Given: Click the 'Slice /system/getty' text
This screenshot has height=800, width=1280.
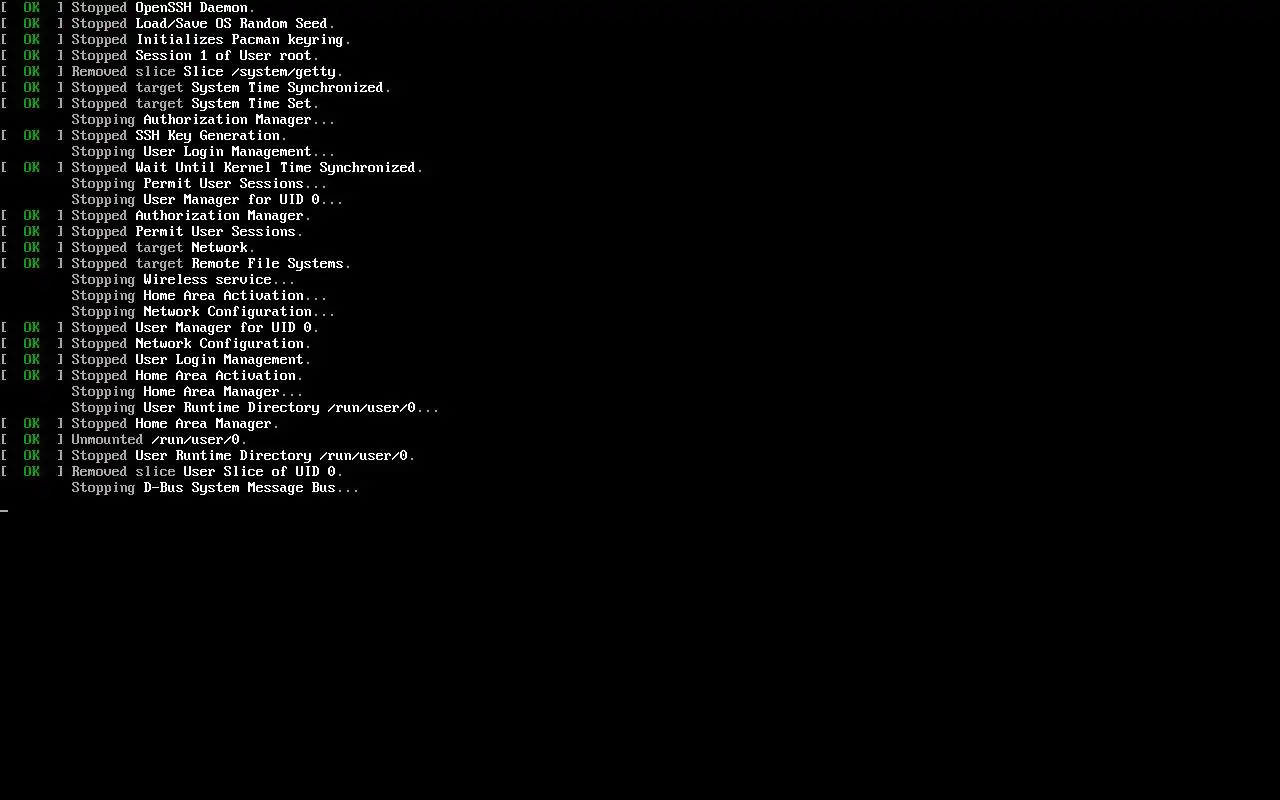Looking at the screenshot, I should [260, 72].
